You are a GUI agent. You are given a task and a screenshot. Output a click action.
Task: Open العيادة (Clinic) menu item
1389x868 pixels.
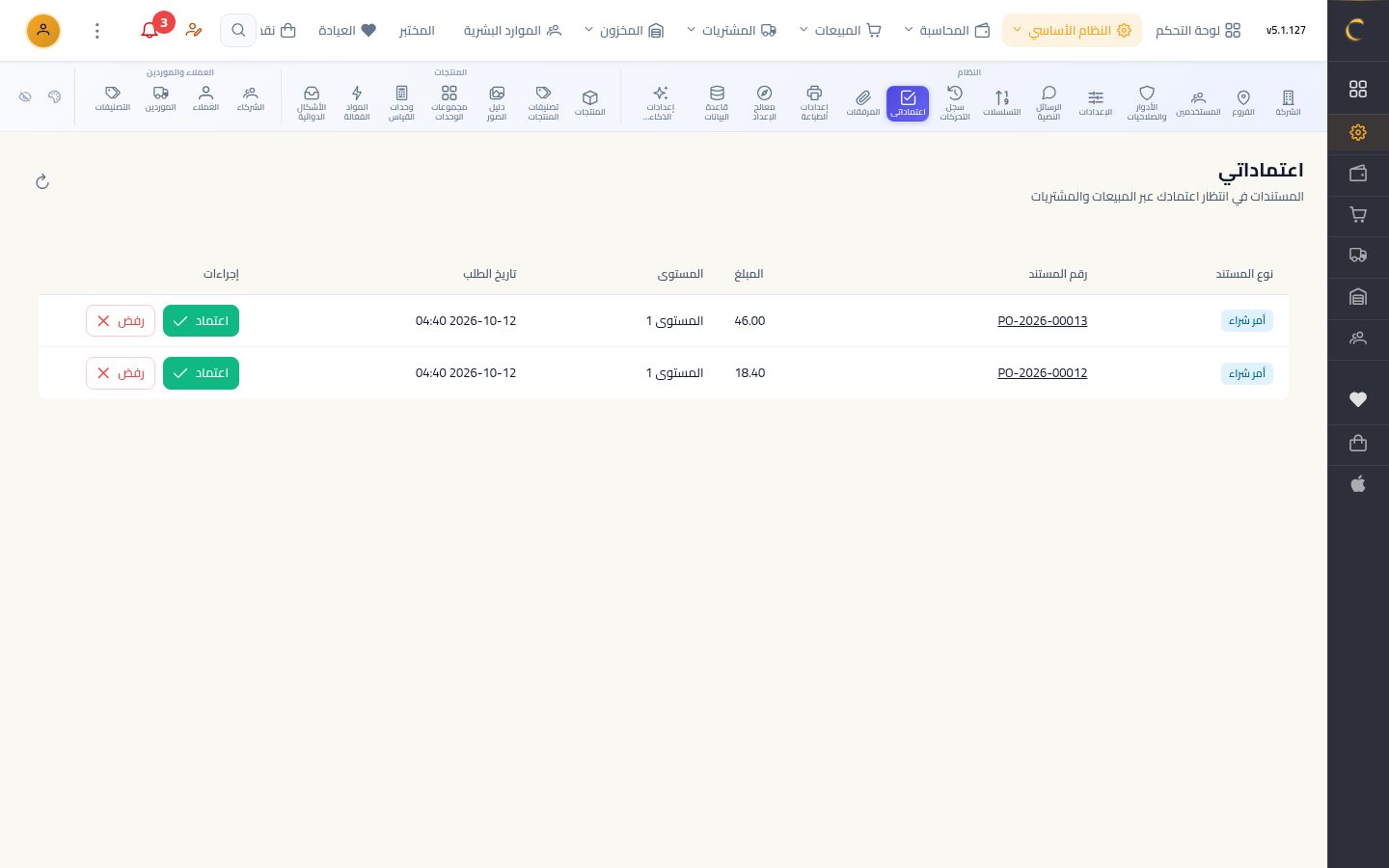pyautogui.click(x=347, y=30)
